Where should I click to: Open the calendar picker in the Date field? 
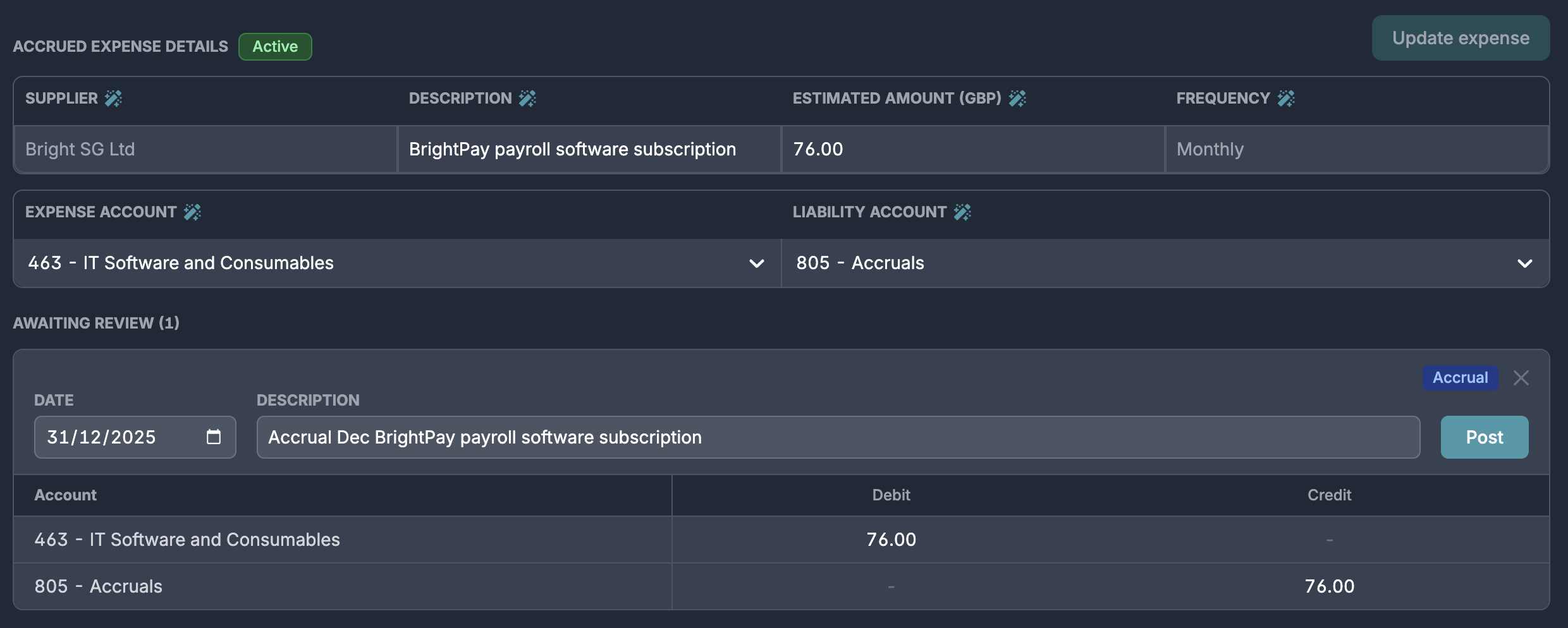pyautogui.click(x=214, y=437)
